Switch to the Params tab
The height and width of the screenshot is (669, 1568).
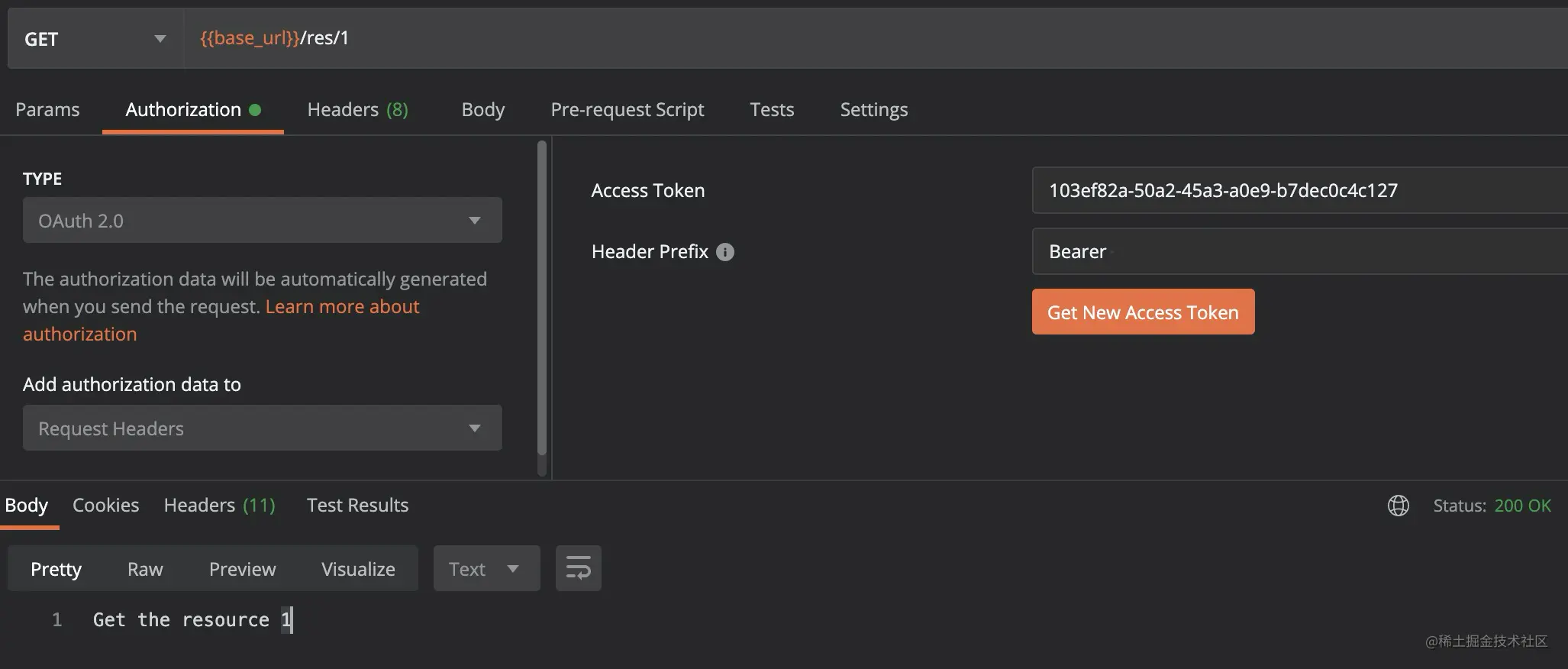[x=47, y=110]
